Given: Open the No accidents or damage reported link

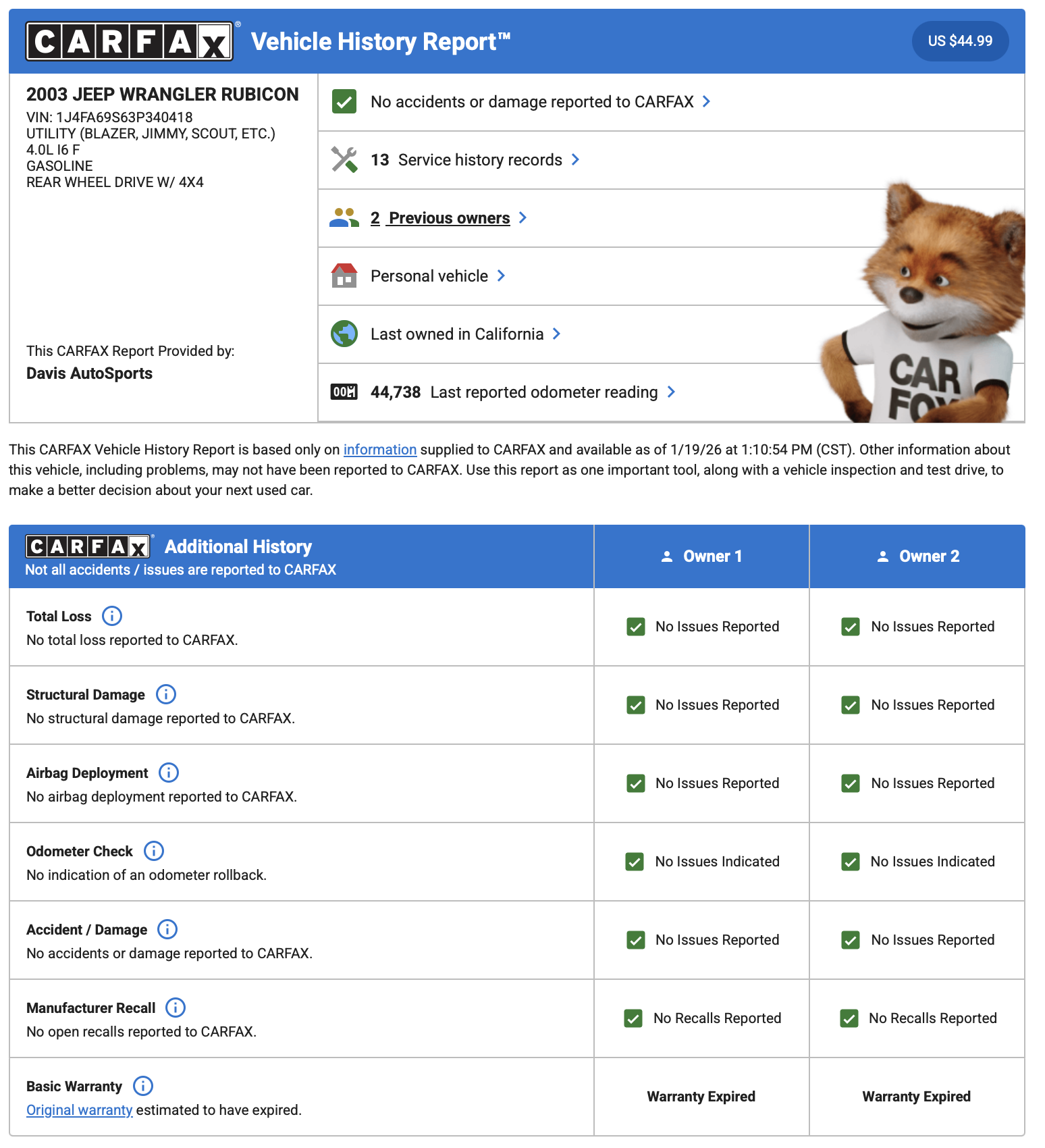Looking at the screenshot, I should pyautogui.click(x=532, y=102).
